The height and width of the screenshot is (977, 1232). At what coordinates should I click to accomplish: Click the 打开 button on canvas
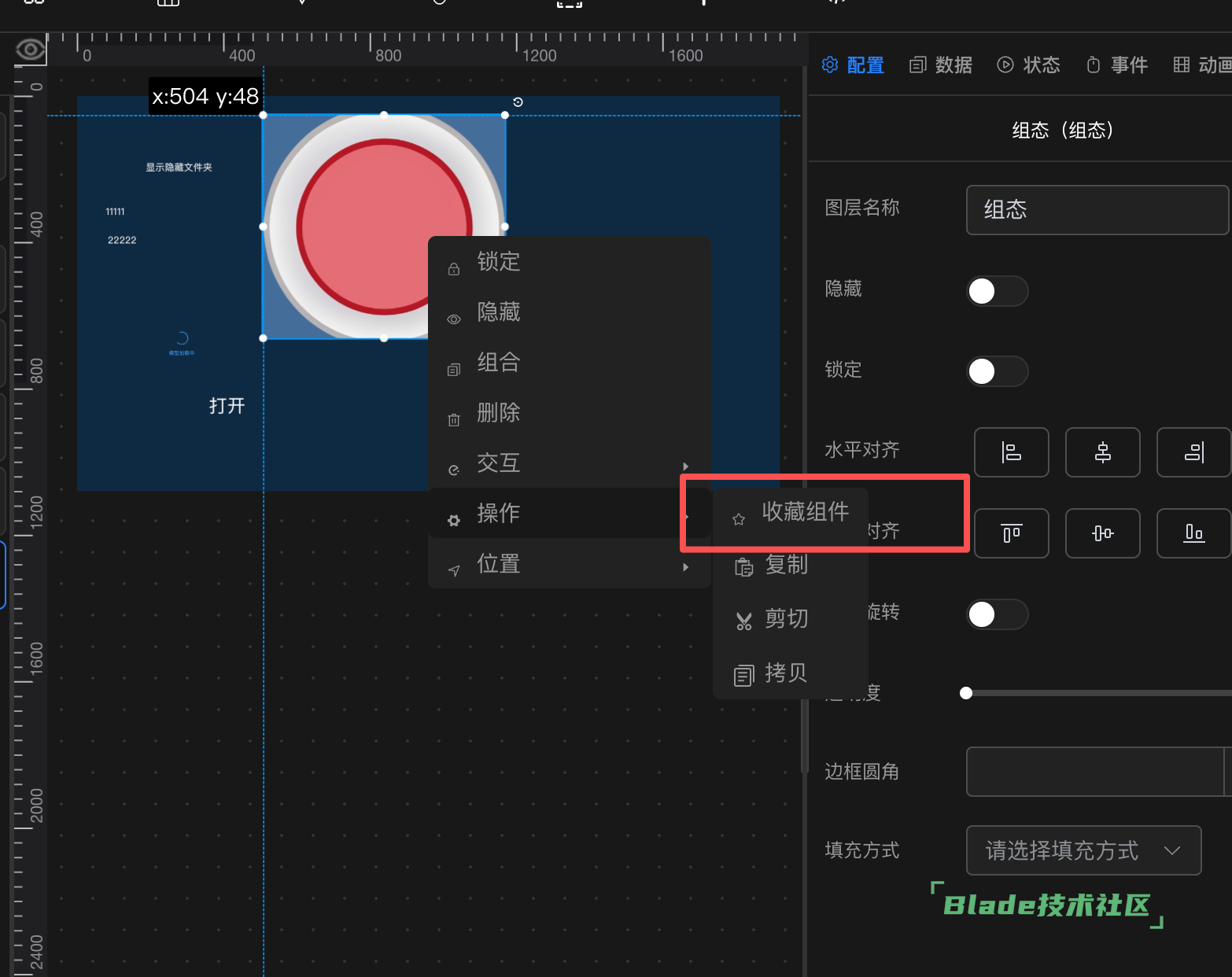tap(227, 406)
